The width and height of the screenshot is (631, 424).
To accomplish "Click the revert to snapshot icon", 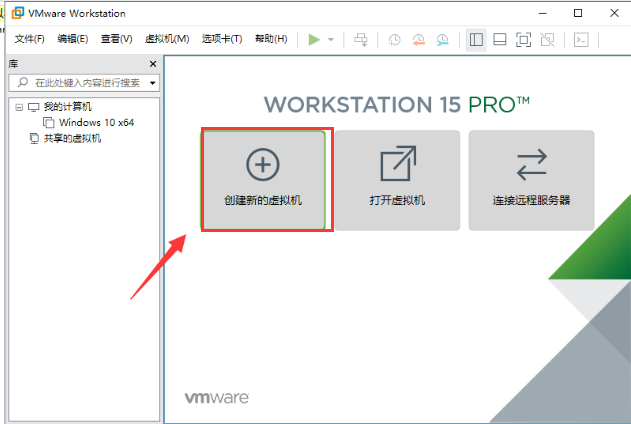I will (418, 39).
